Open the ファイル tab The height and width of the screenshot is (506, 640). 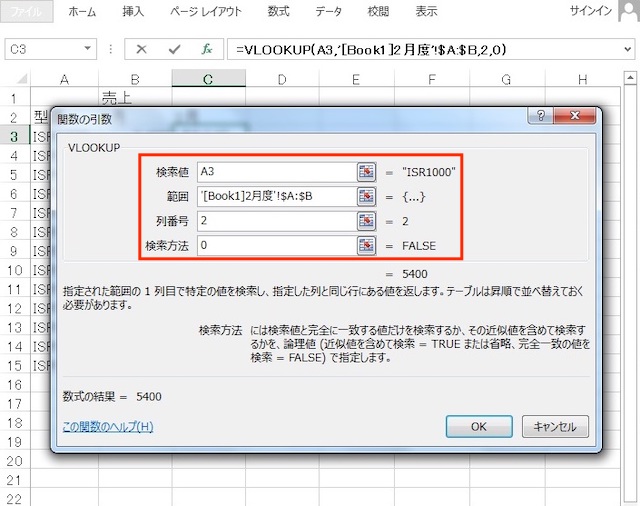(x=26, y=11)
